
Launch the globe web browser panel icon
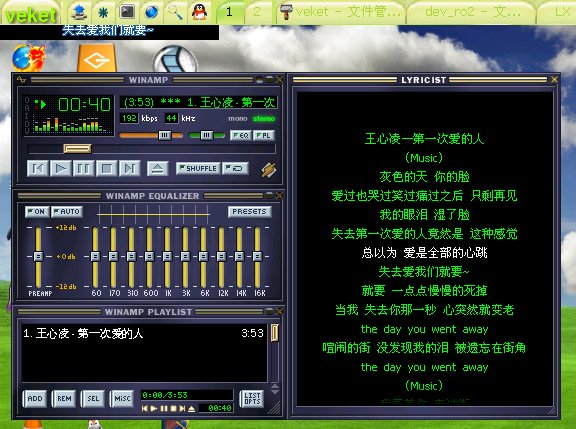pyautogui.click(x=151, y=12)
